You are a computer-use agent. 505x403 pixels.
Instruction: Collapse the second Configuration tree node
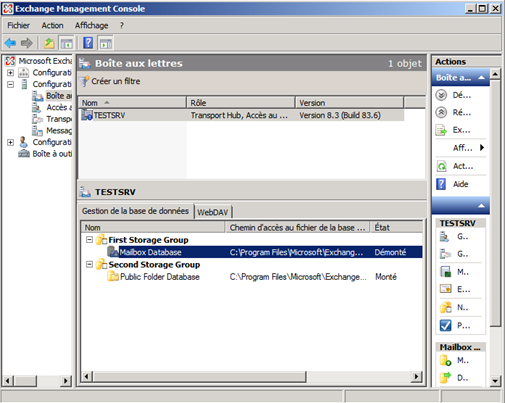(x=10, y=84)
